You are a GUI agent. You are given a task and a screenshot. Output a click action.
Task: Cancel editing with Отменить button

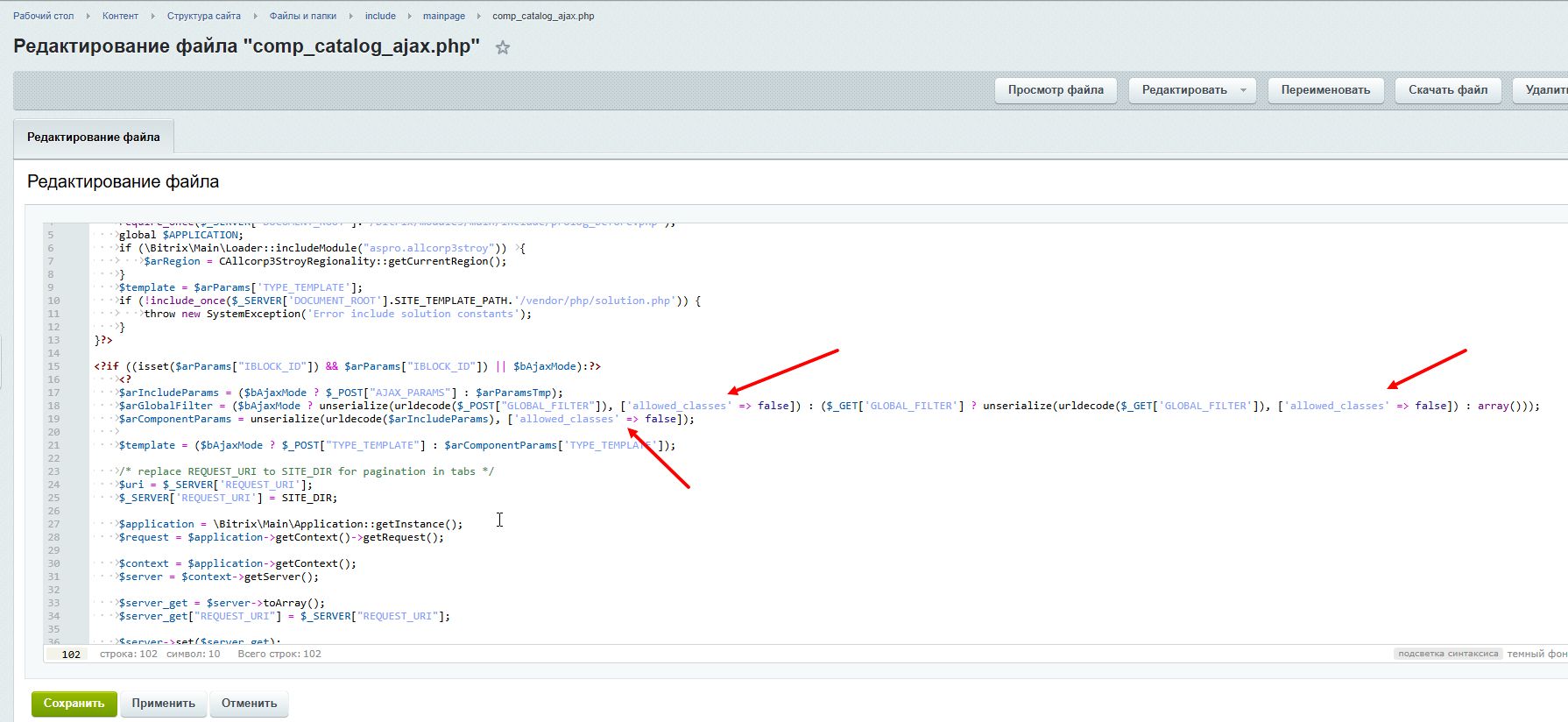[x=249, y=704]
